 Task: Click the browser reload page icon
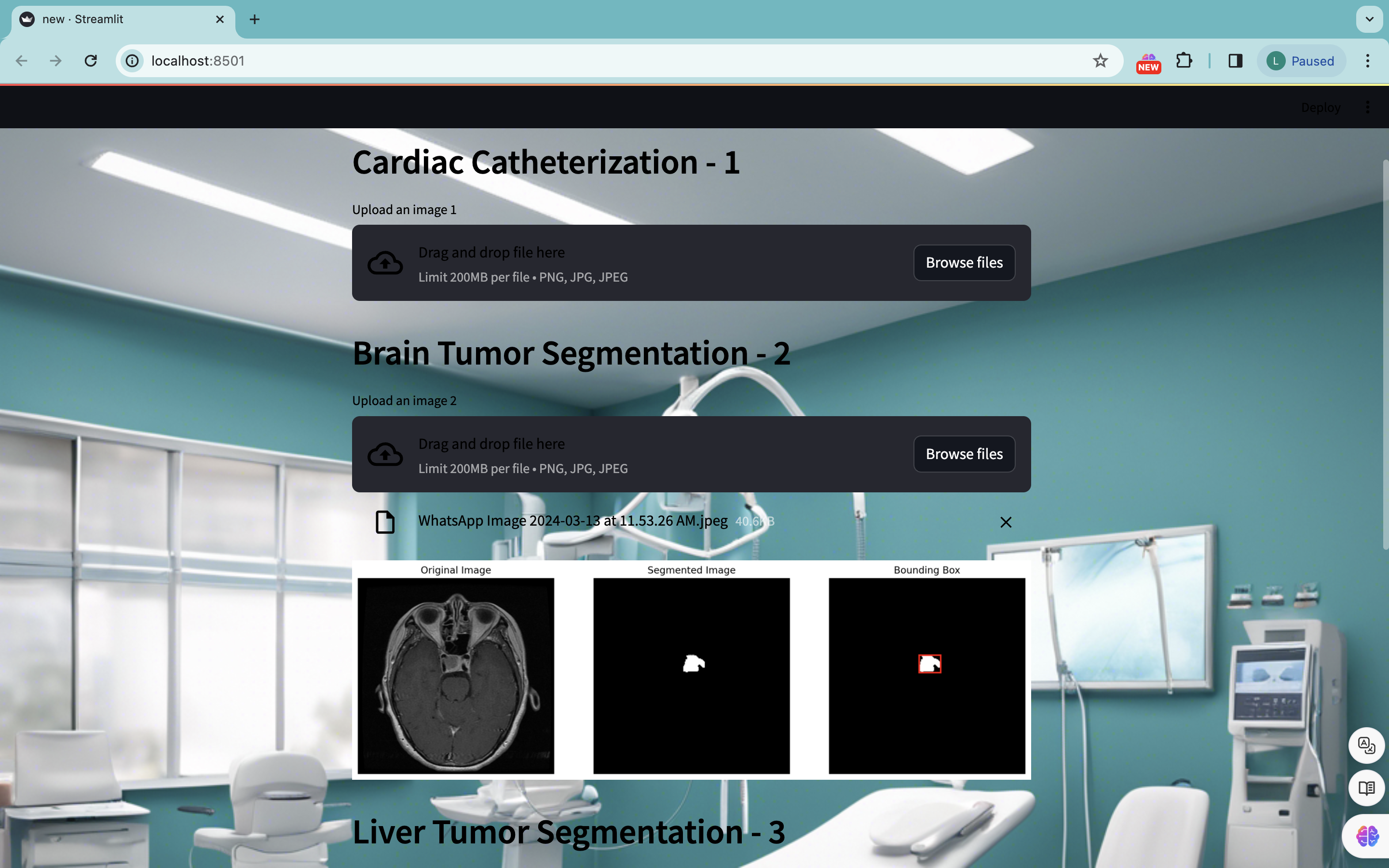(x=91, y=61)
